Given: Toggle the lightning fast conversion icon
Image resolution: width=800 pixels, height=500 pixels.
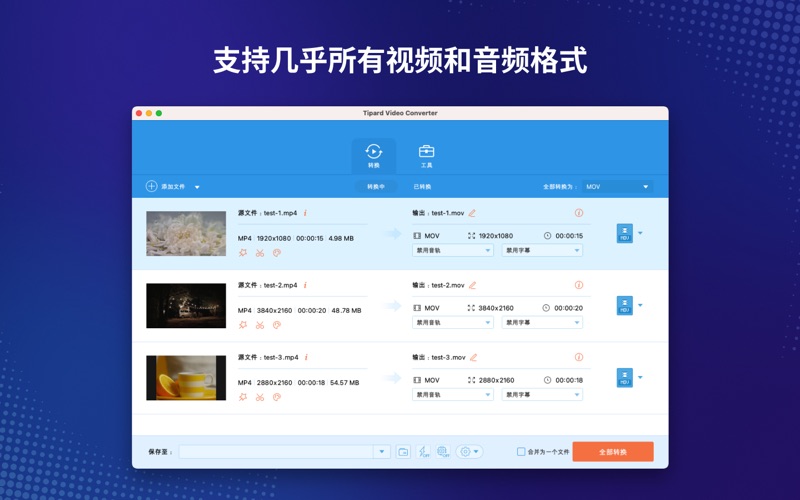Looking at the screenshot, I should [x=423, y=452].
